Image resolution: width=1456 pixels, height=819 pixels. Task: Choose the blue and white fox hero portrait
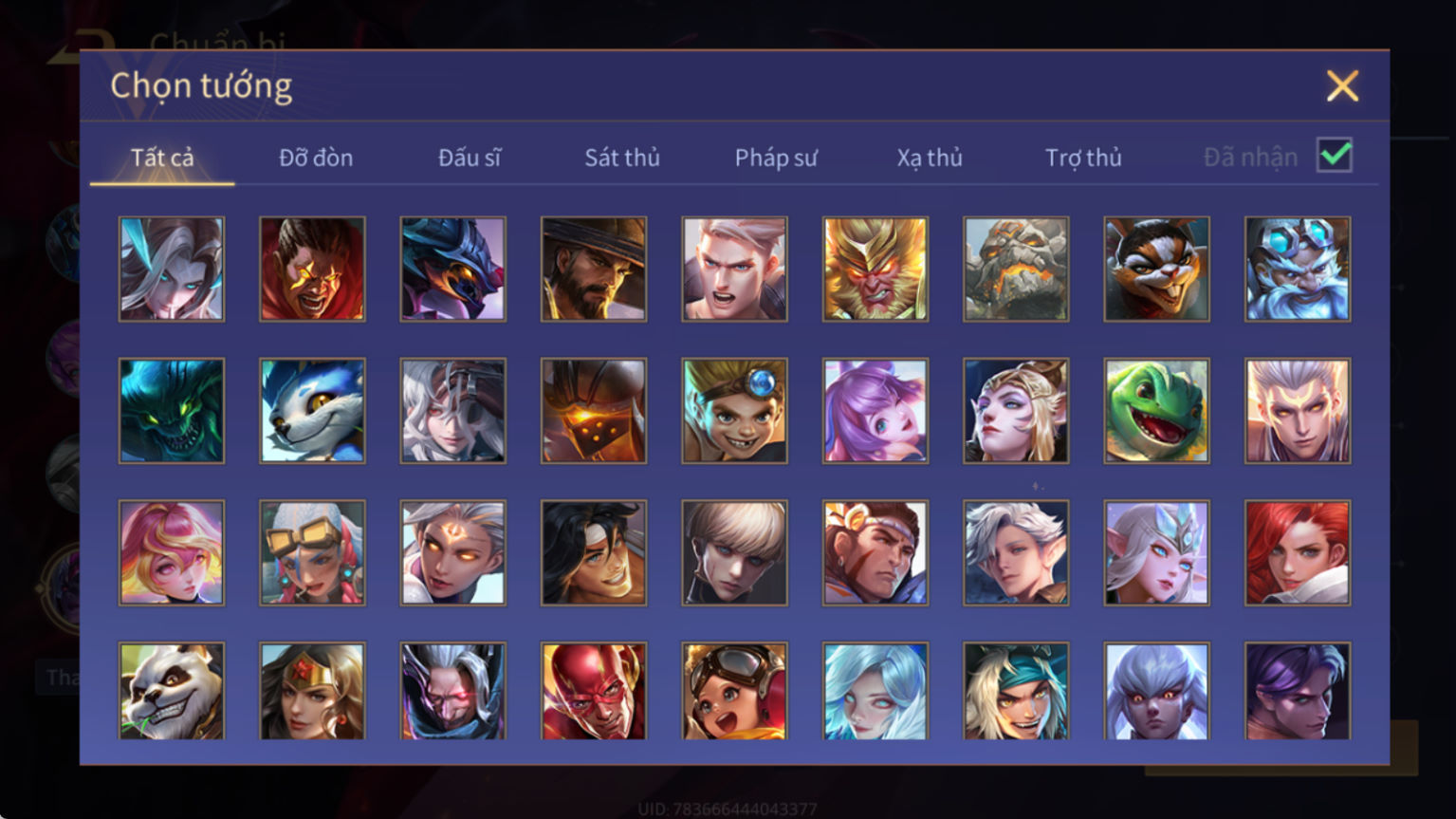312,410
